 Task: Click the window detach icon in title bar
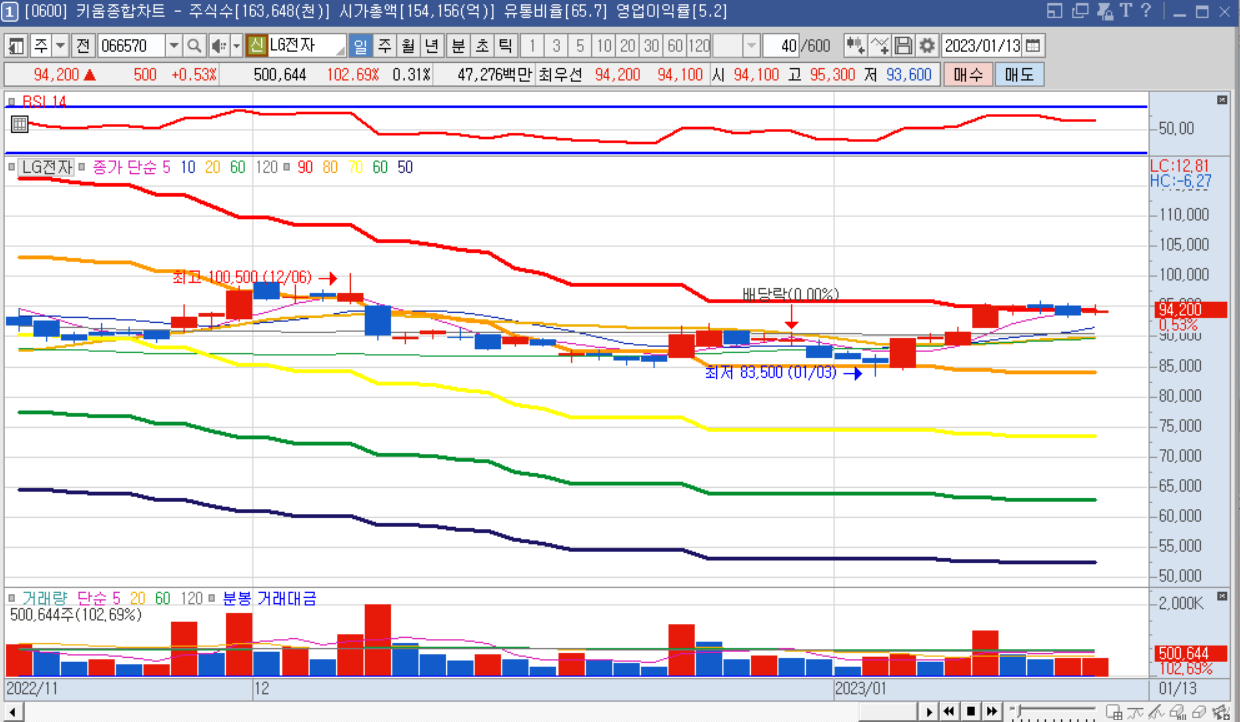[1054, 11]
